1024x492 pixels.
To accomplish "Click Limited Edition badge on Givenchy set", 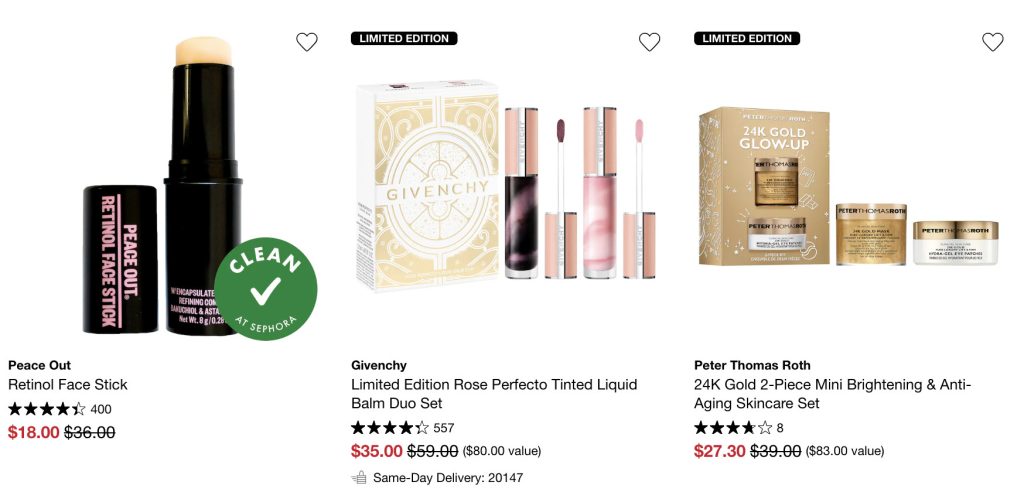I will pos(404,38).
